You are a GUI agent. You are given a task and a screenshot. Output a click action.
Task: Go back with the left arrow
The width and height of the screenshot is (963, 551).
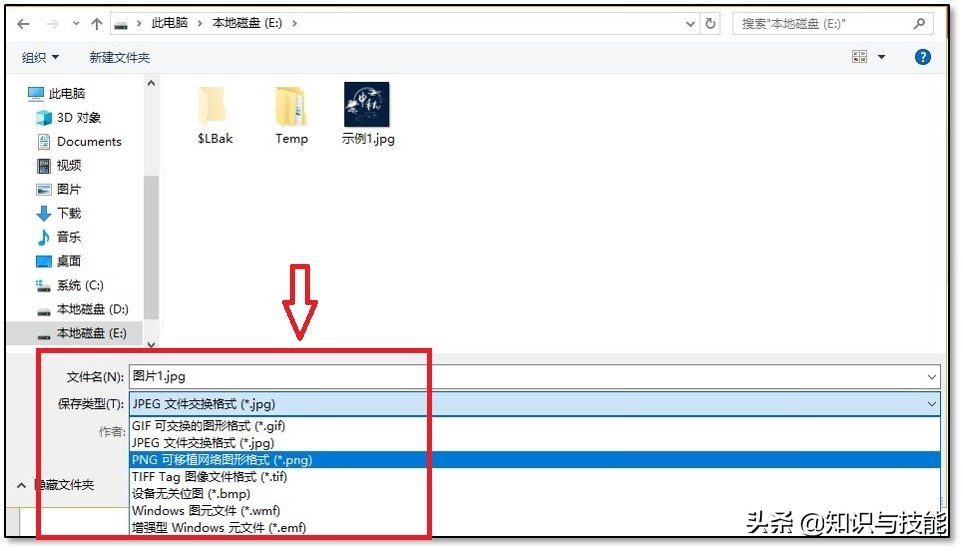click(x=23, y=24)
